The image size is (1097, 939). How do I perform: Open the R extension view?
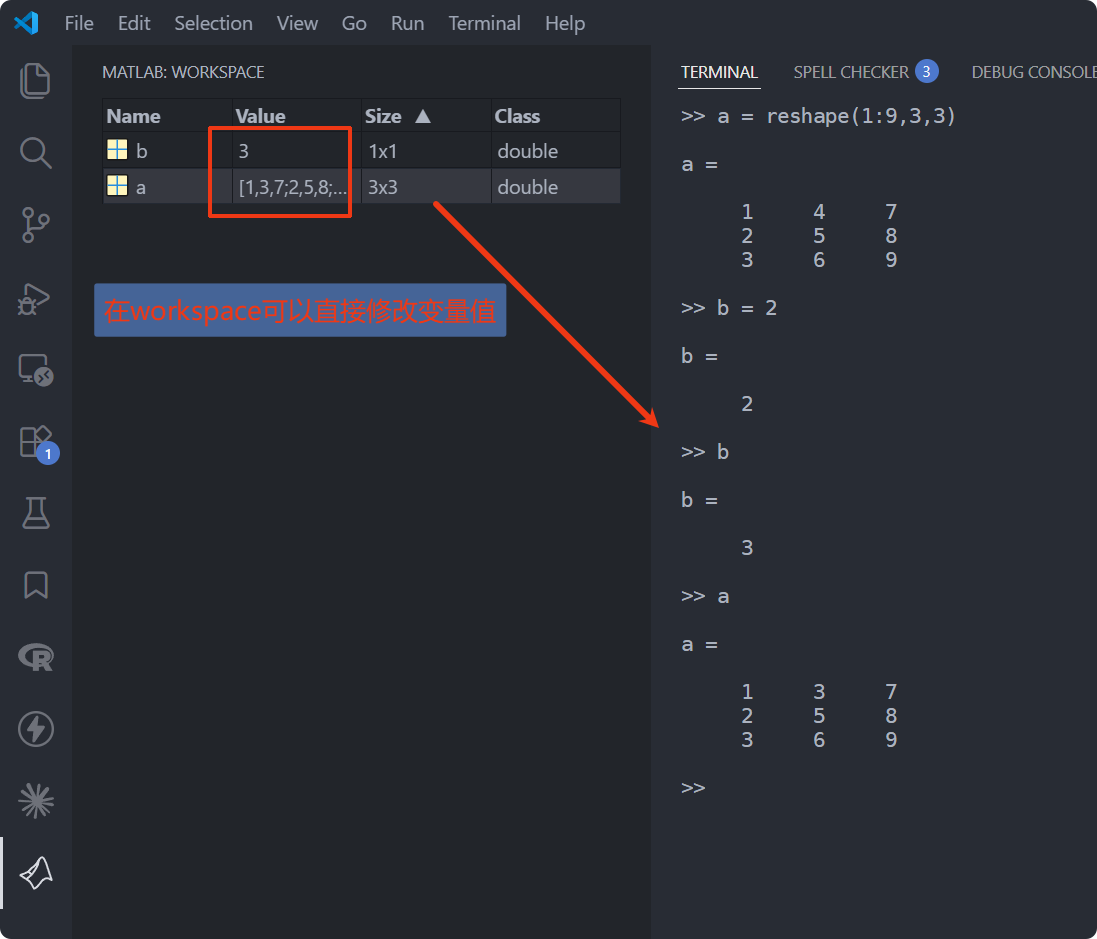tap(35, 657)
